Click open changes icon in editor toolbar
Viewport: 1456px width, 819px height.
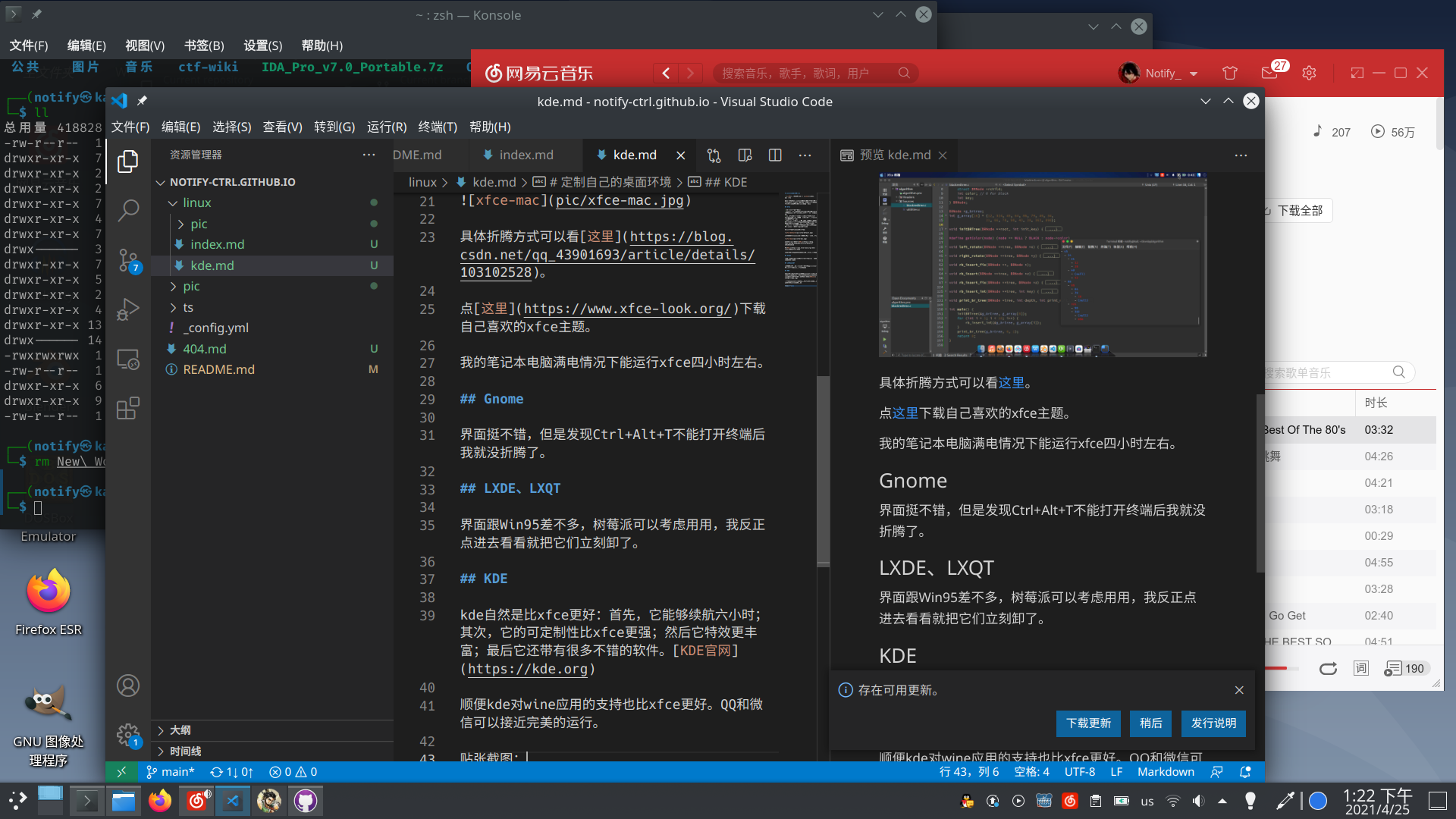[x=714, y=155]
